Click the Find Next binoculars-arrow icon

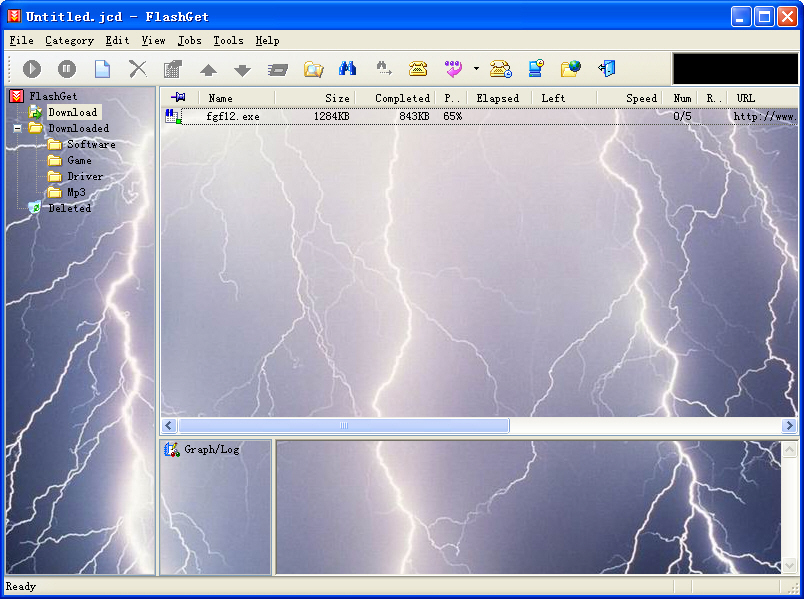(384, 68)
